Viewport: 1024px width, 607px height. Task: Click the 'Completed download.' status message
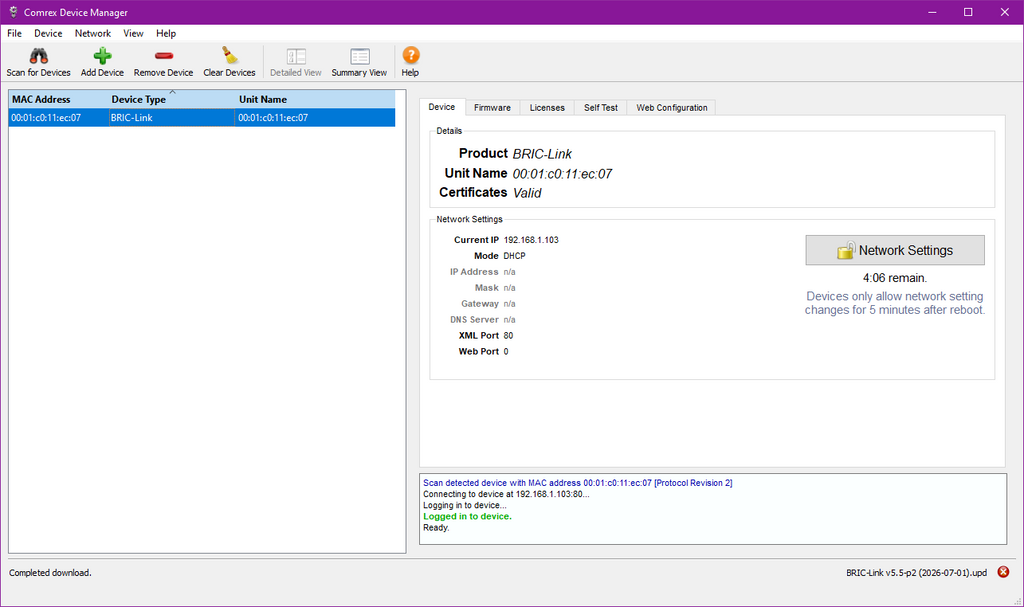(50, 573)
